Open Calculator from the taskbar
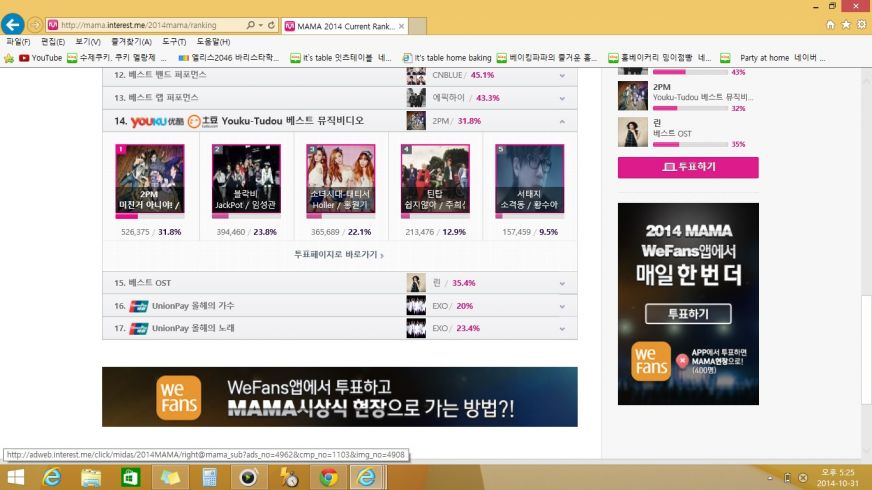The width and height of the screenshot is (872, 490). (210, 477)
